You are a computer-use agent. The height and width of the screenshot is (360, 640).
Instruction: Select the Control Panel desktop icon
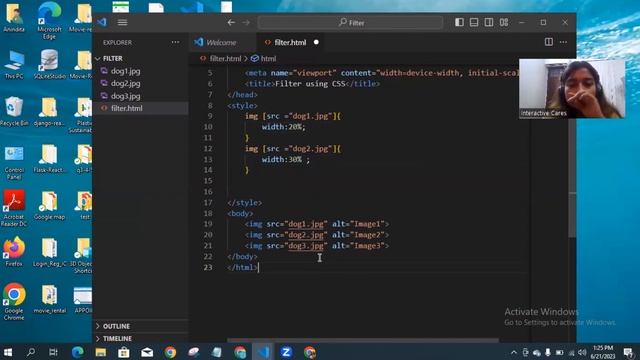click(14, 162)
